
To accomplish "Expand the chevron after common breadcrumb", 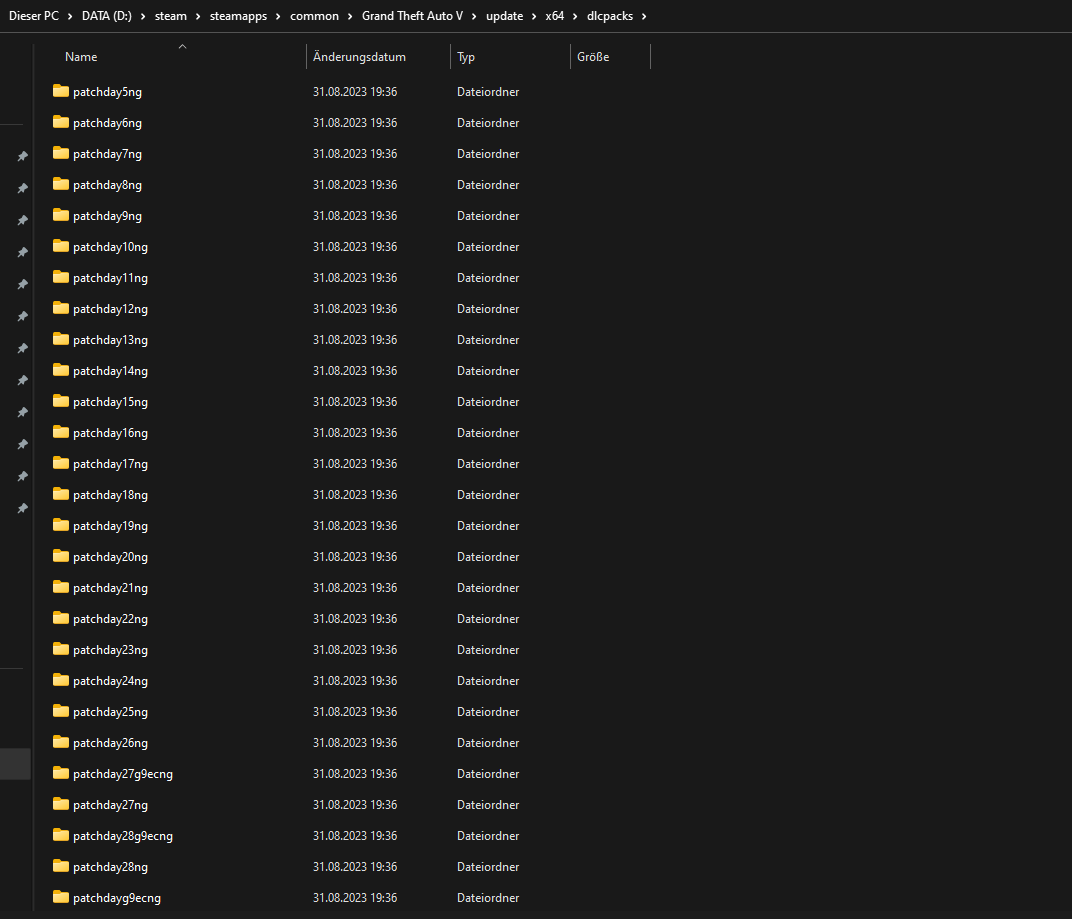I will pos(350,16).
